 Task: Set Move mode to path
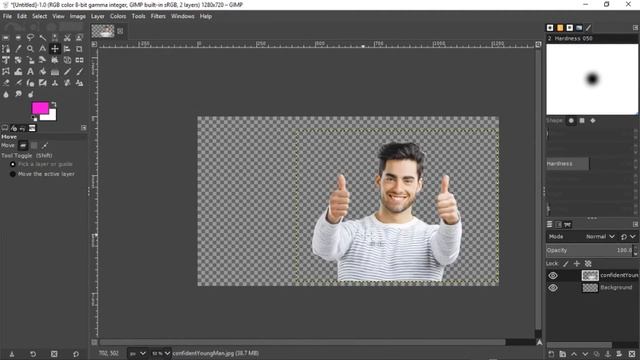[x=45, y=145]
